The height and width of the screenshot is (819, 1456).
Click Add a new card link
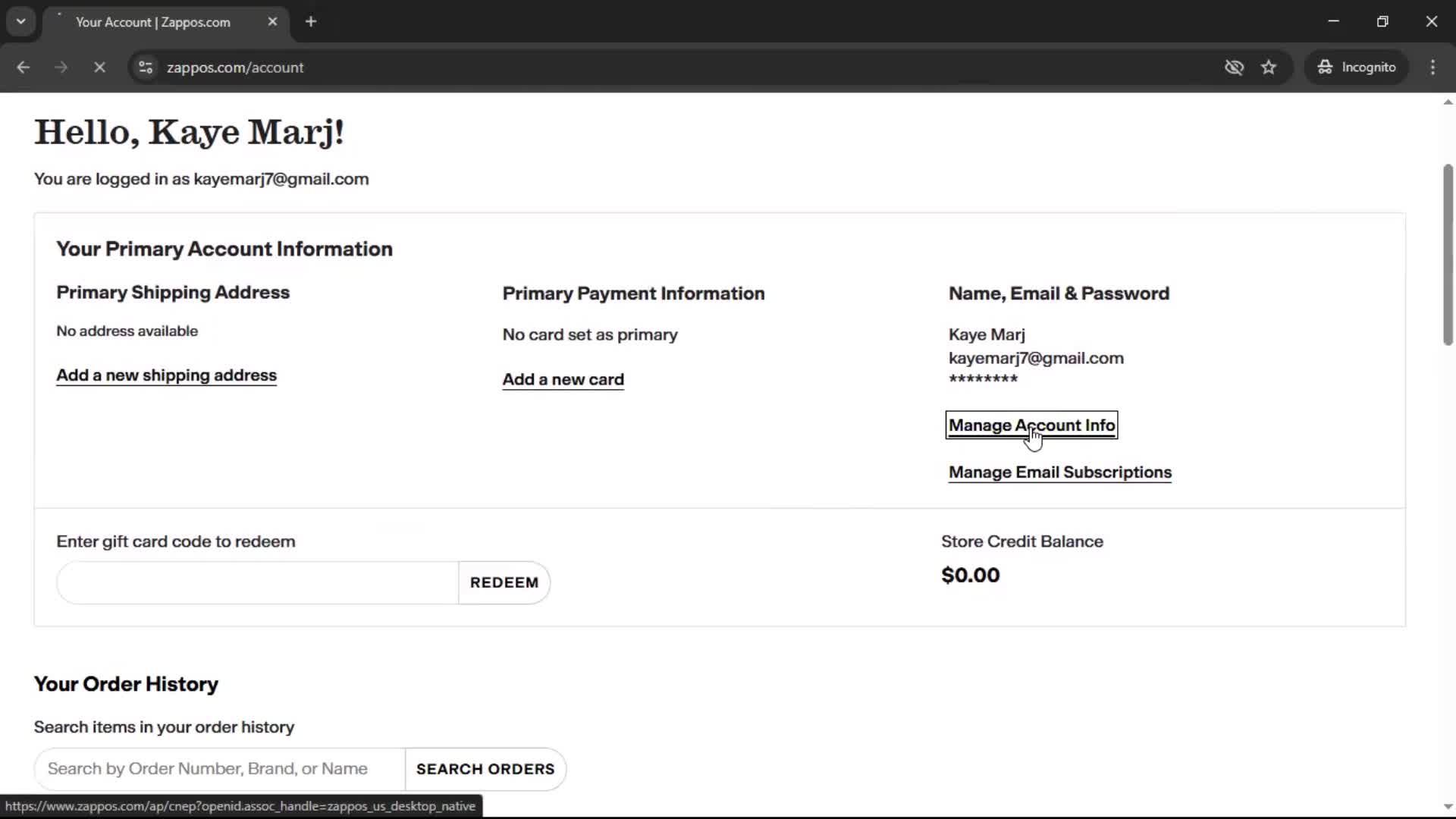[563, 380]
